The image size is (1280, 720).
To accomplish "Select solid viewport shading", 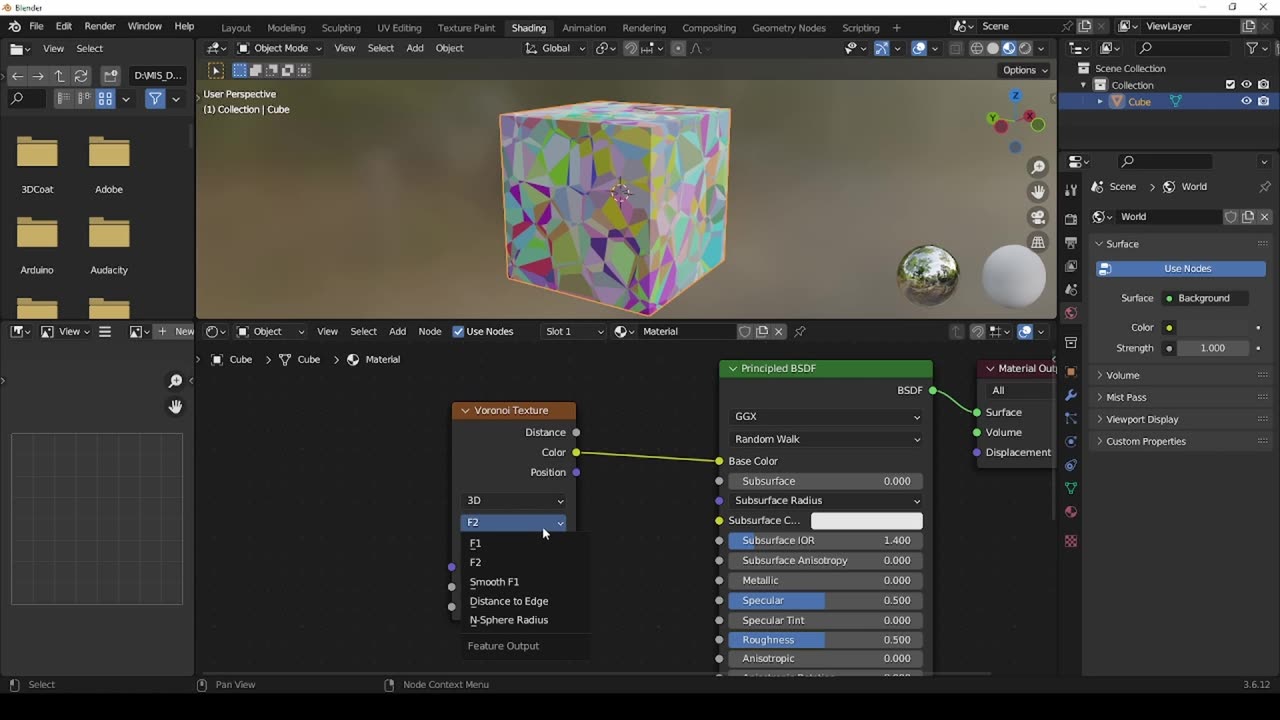I will 993,48.
